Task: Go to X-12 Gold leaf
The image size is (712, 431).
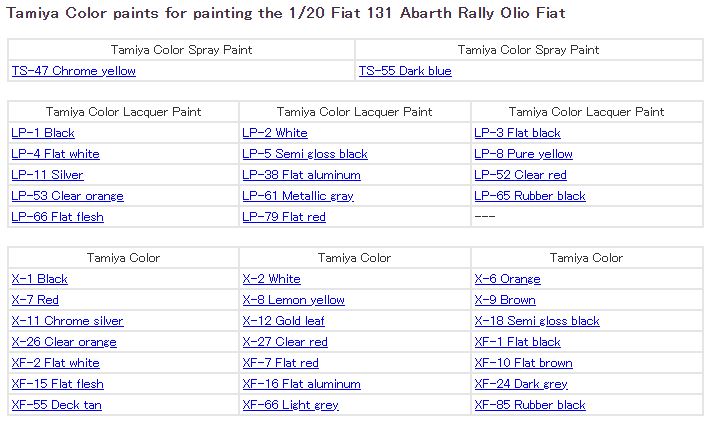Action: click(283, 321)
